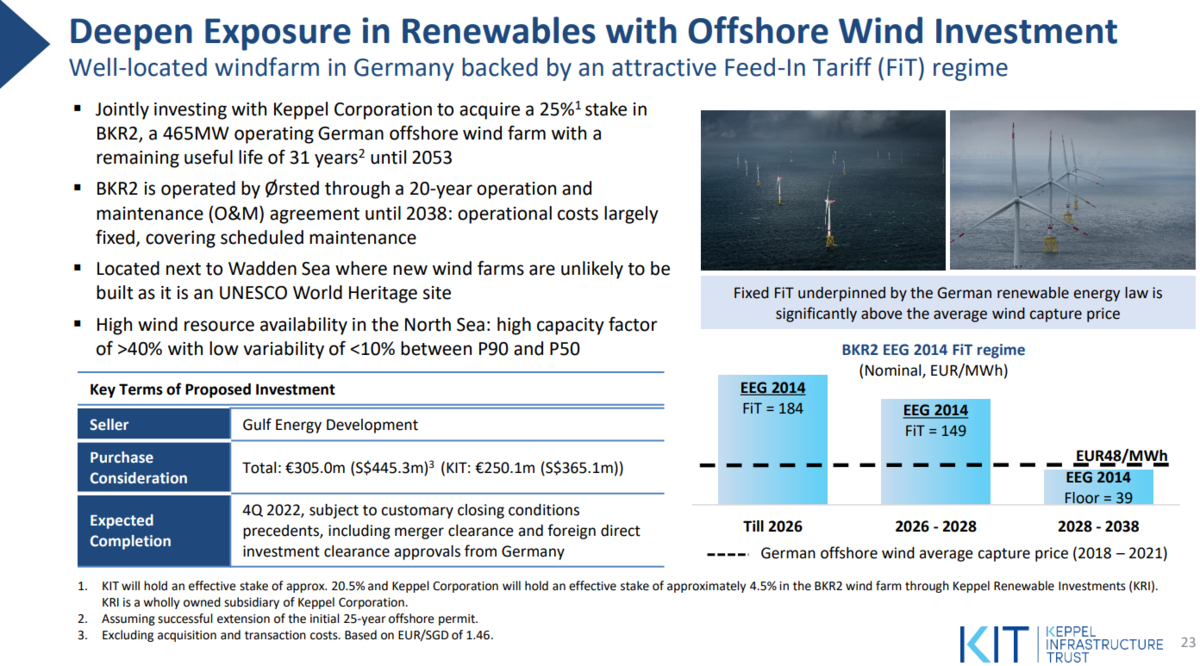The height and width of the screenshot is (666, 1200).
Task: Click the Till 2026 axis label
Action: coord(772,526)
